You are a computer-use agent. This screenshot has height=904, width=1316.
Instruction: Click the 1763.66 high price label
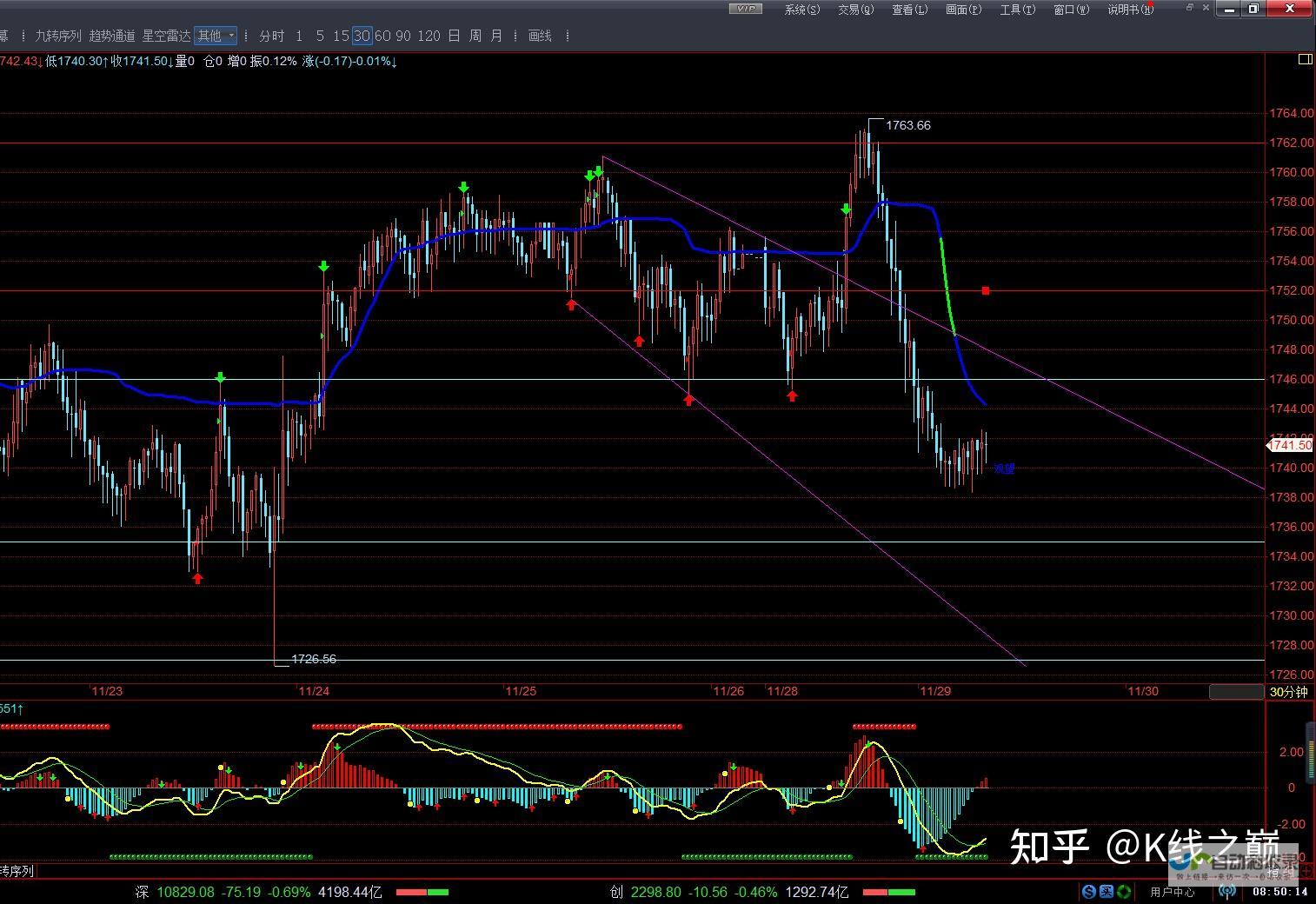907,125
